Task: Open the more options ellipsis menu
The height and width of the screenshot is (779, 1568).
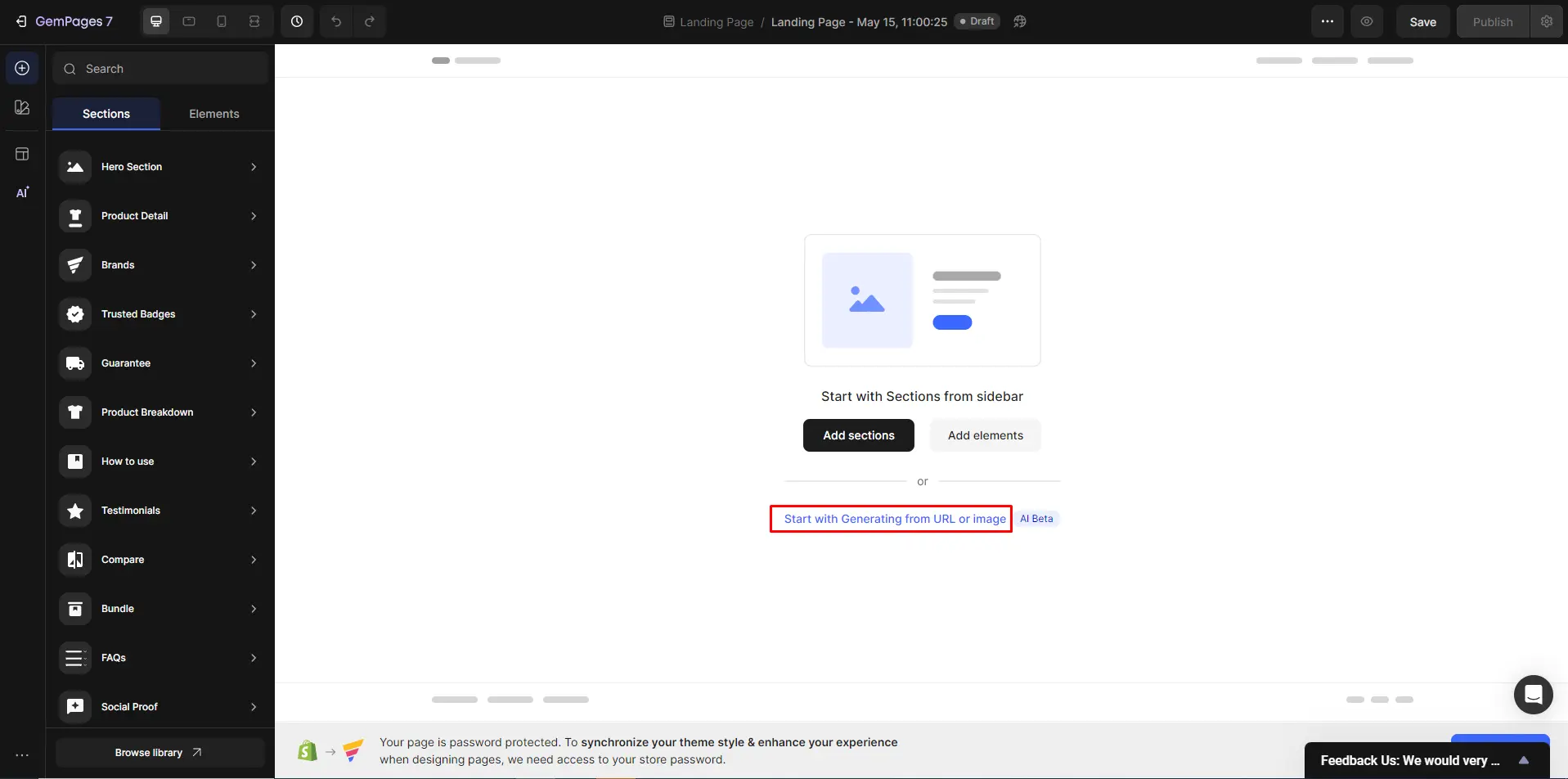Action: click(x=1326, y=21)
